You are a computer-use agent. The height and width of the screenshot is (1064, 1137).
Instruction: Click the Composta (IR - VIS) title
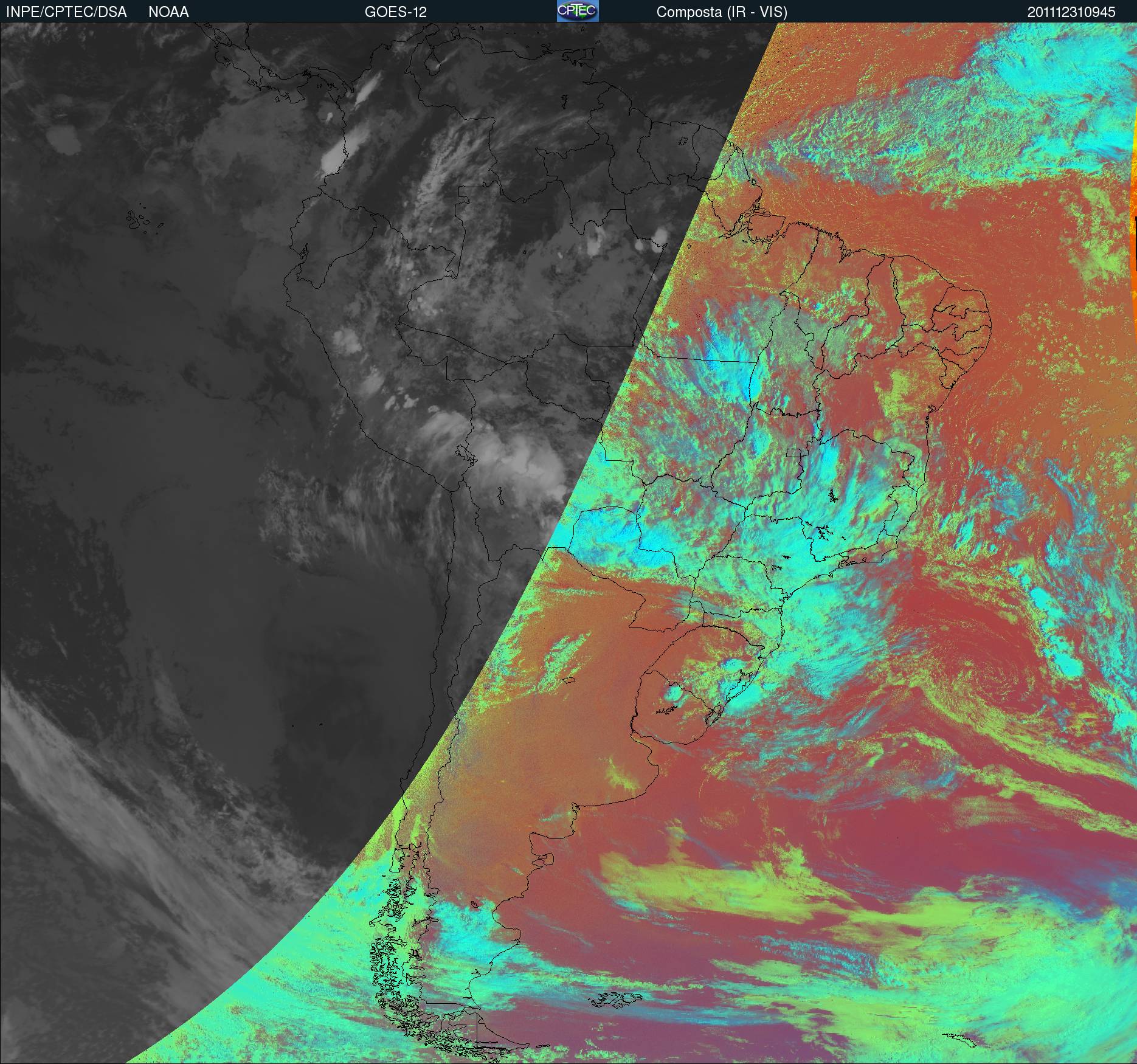pos(722,12)
